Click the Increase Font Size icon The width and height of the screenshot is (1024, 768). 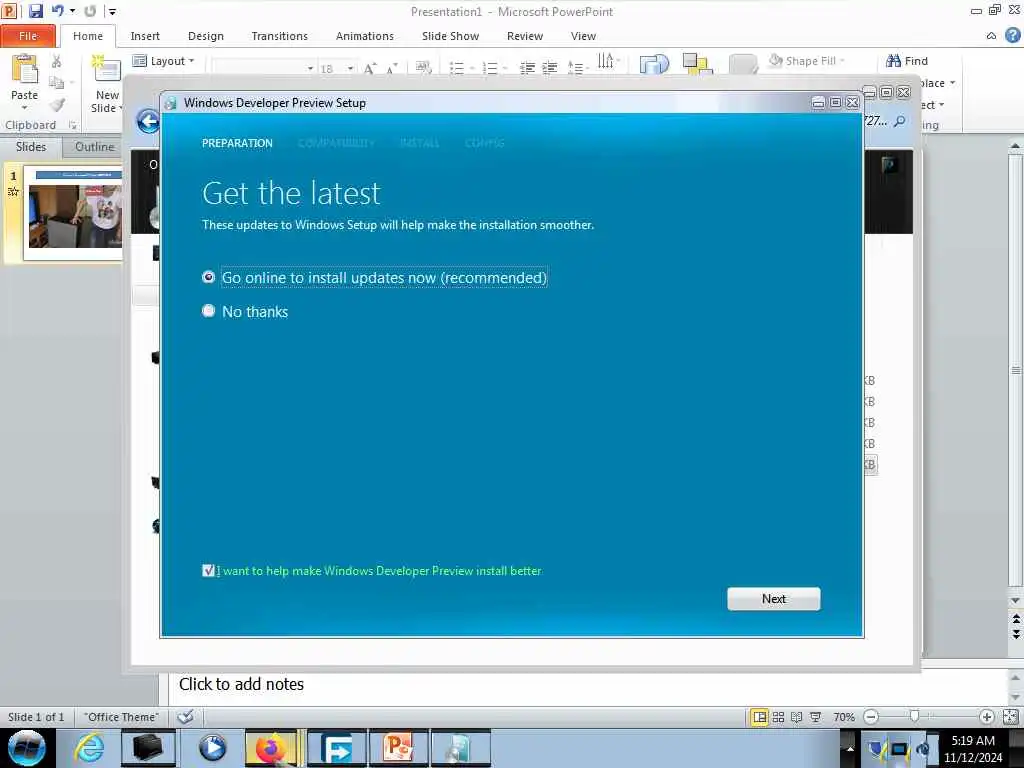coord(370,68)
